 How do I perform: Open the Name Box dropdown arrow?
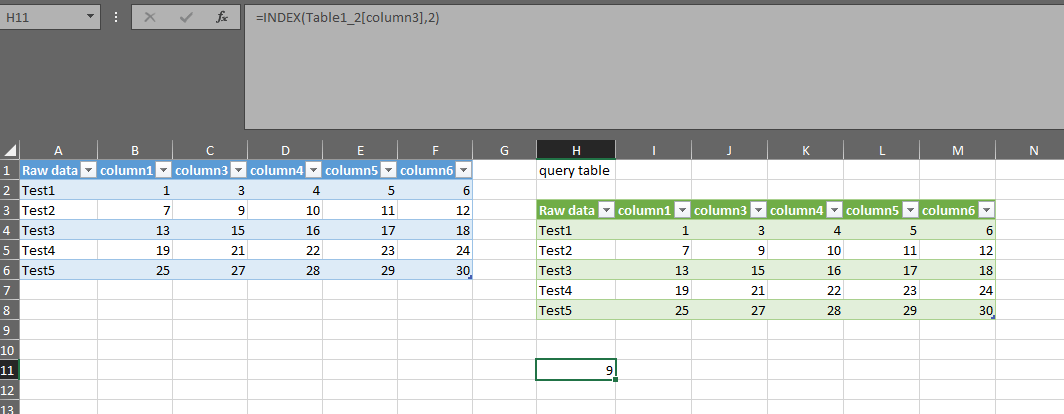click(x=90, y=18)
